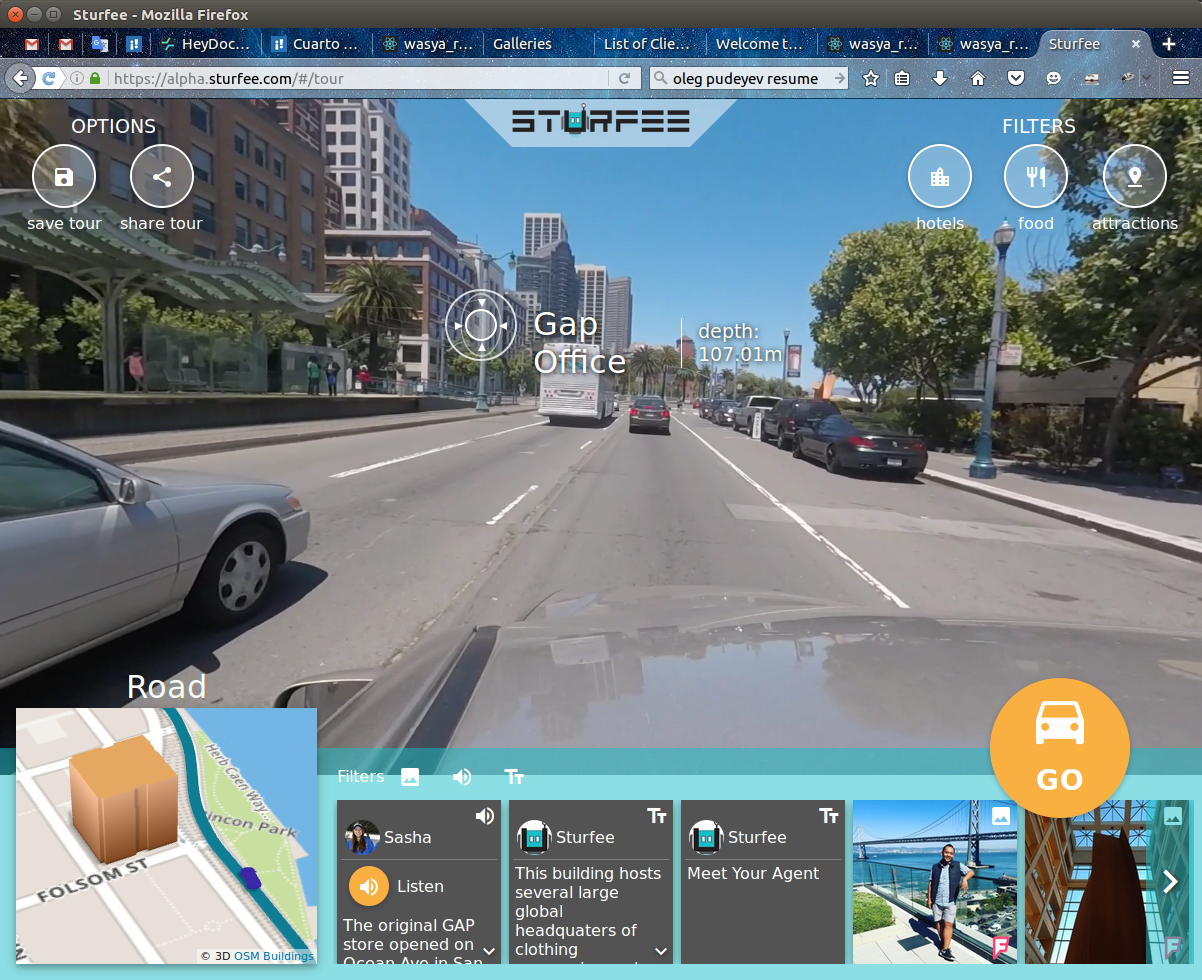
Task: Enable the attractions filter
Action: click(x=1134, y=177)
